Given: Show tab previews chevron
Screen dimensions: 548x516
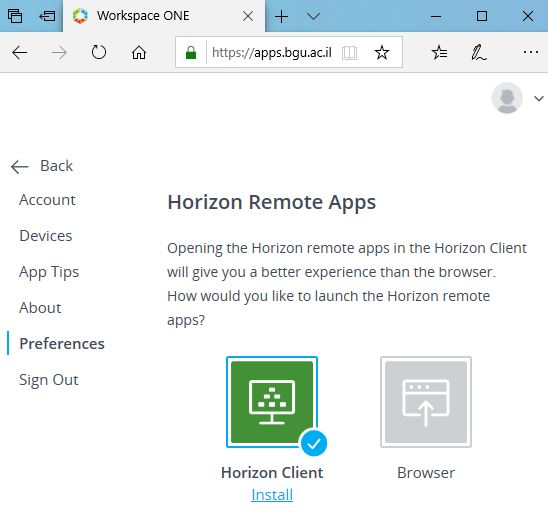Looking at the screenshot, I should tap(313, 16).
